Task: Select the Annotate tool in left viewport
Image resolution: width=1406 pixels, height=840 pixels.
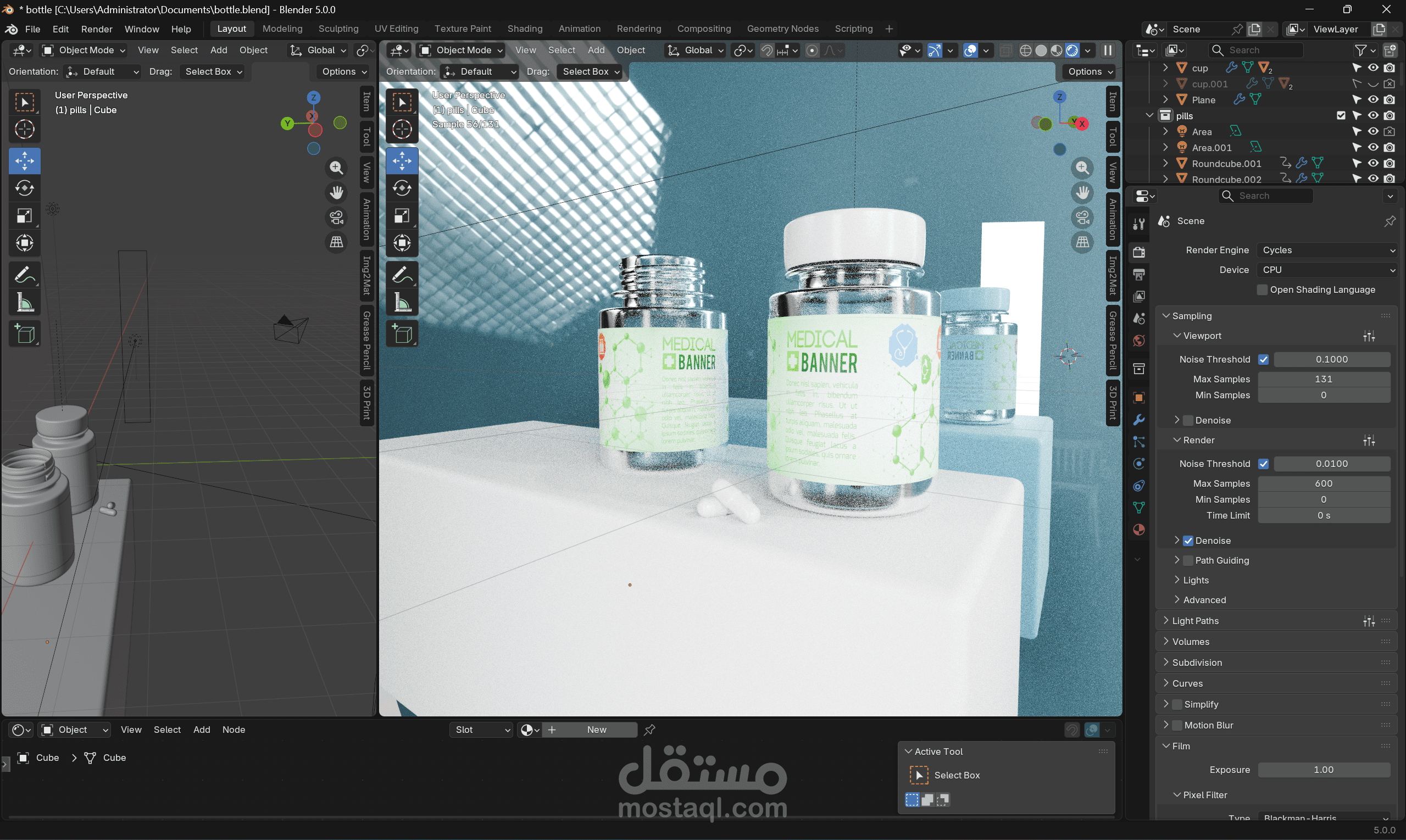Action: coord(24,276)
